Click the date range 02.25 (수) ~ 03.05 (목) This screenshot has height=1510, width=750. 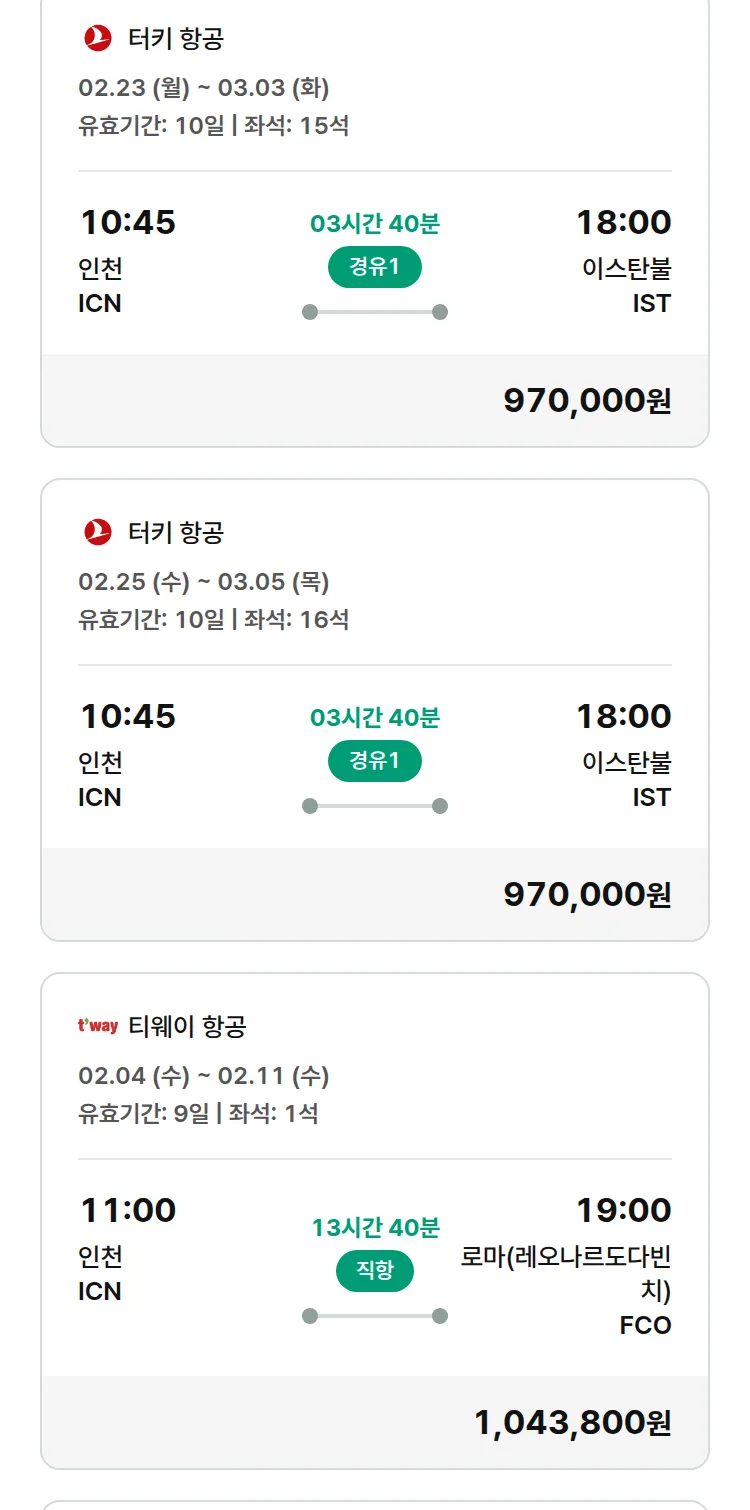tap(204, 581)
